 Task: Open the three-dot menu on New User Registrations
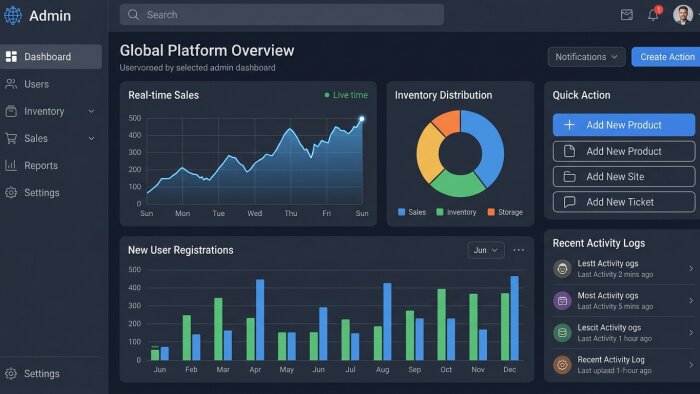tap(519, 250)
